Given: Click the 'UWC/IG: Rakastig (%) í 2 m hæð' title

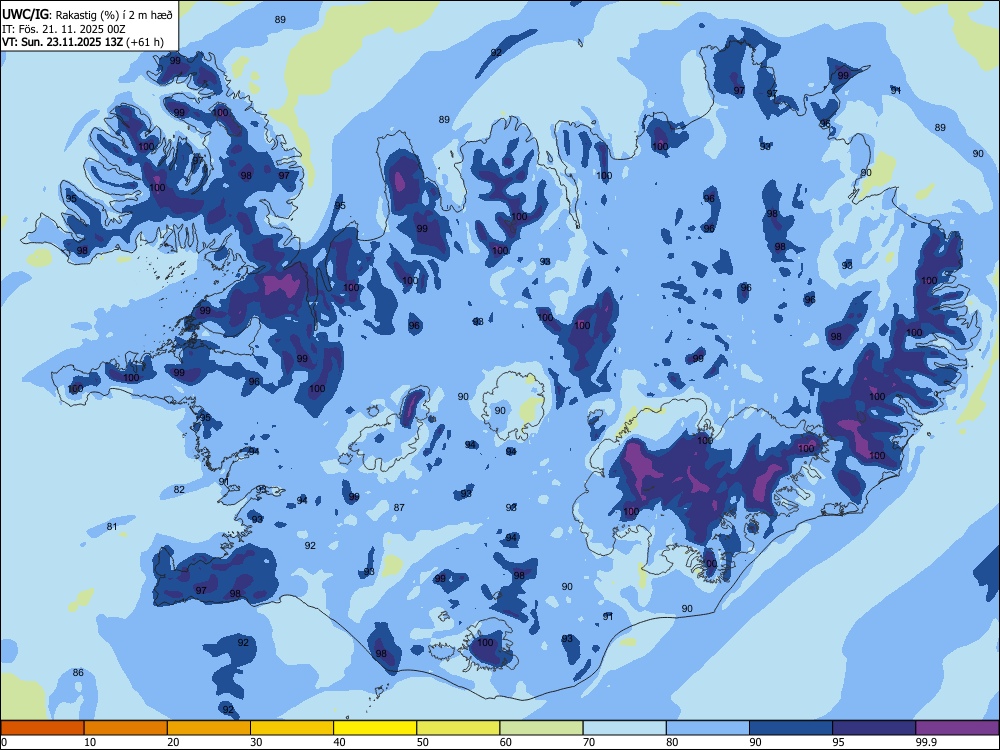Looking at the screenshot, I should coord(87,14).
